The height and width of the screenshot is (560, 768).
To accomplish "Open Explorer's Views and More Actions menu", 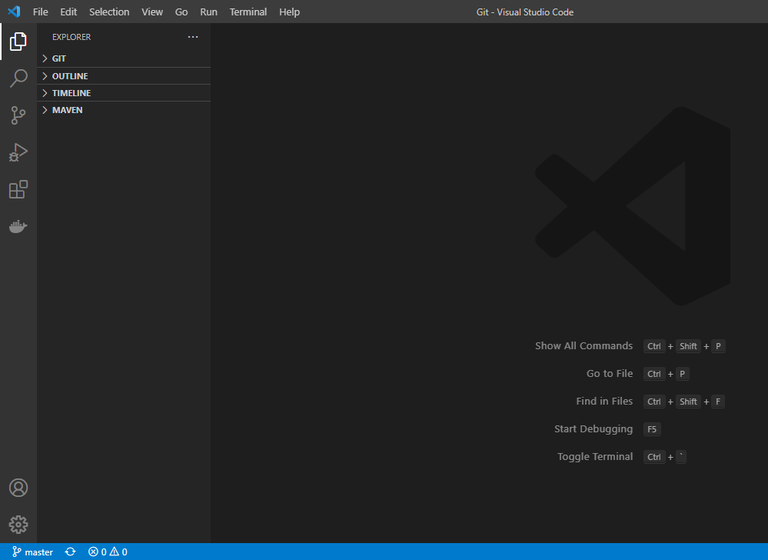I will click(193, 37).
